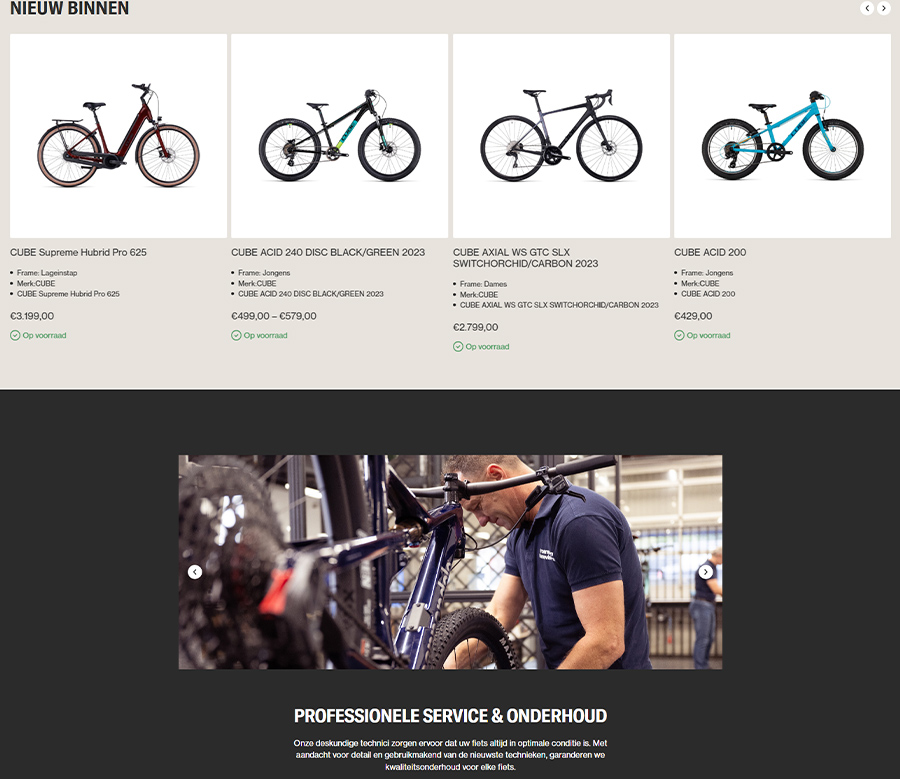Image resolution: width=900 pixels, height=779 pixels.
Task: Click the Professionele Service & Onderhoud heading
Action: [450, 716]
